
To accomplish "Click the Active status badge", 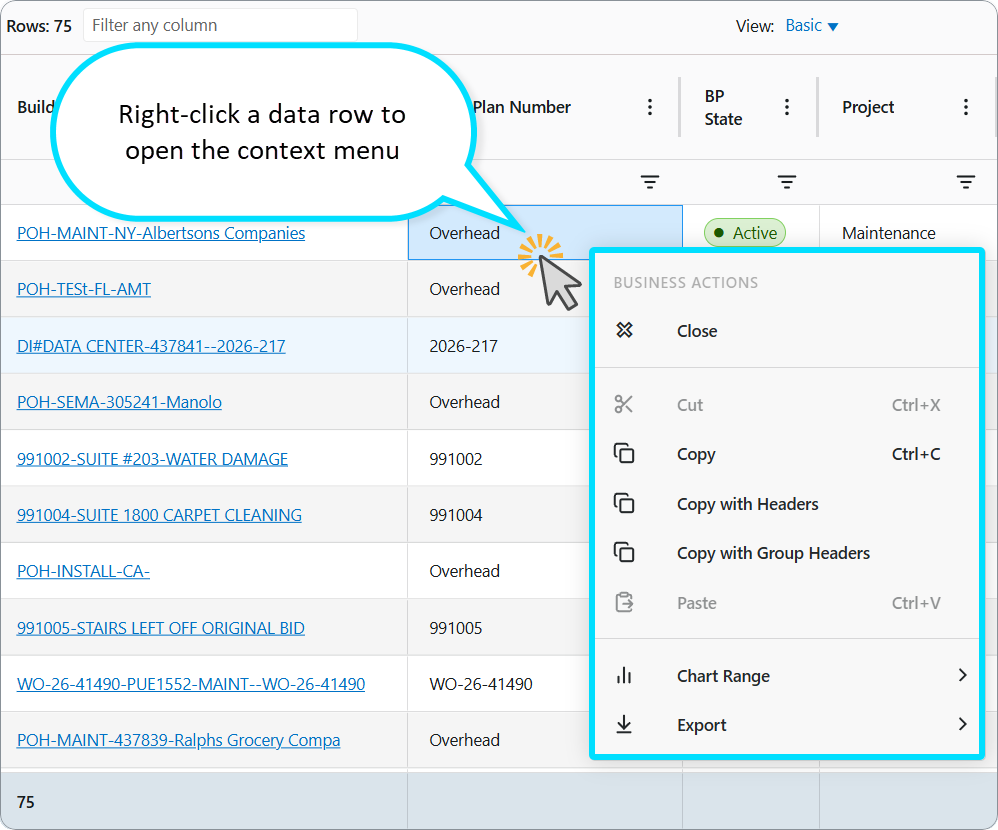I will 745,233.
